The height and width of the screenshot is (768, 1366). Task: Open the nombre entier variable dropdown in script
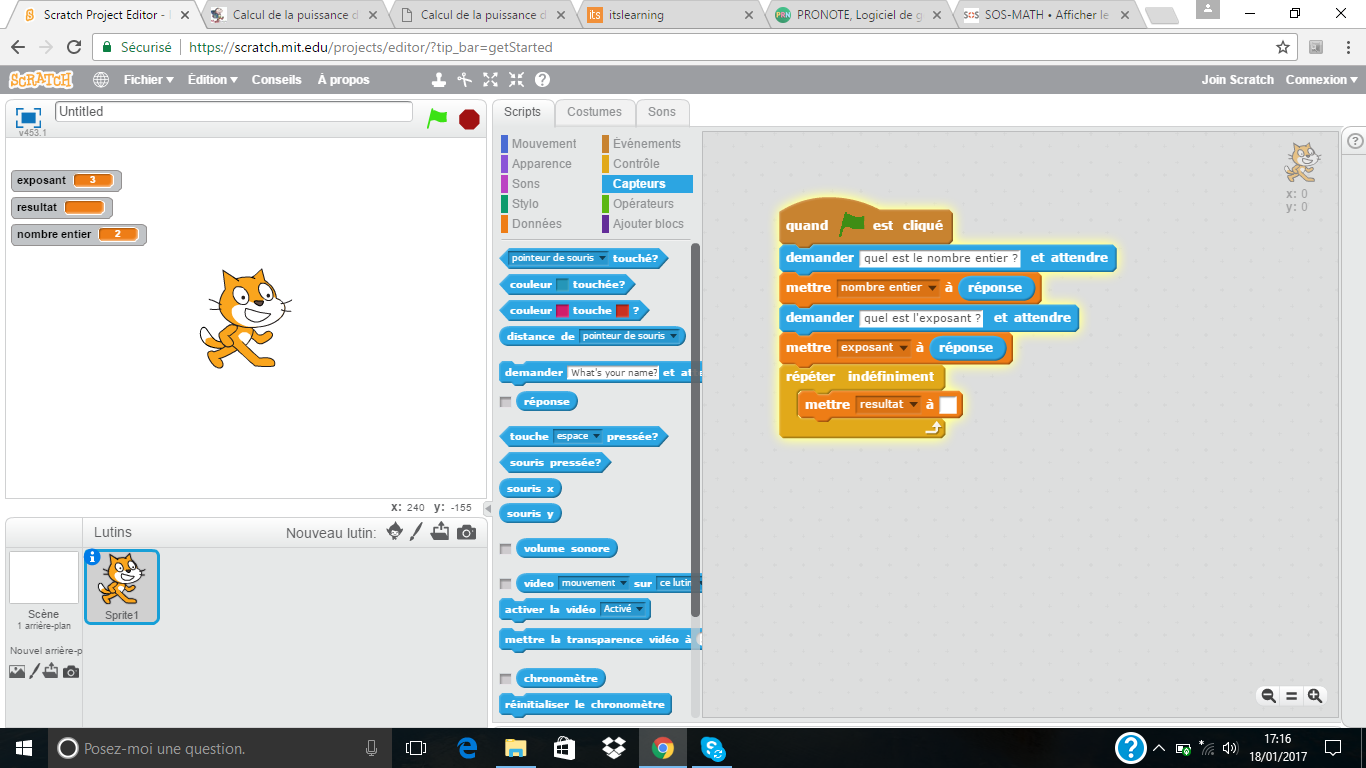pos(933,288)
